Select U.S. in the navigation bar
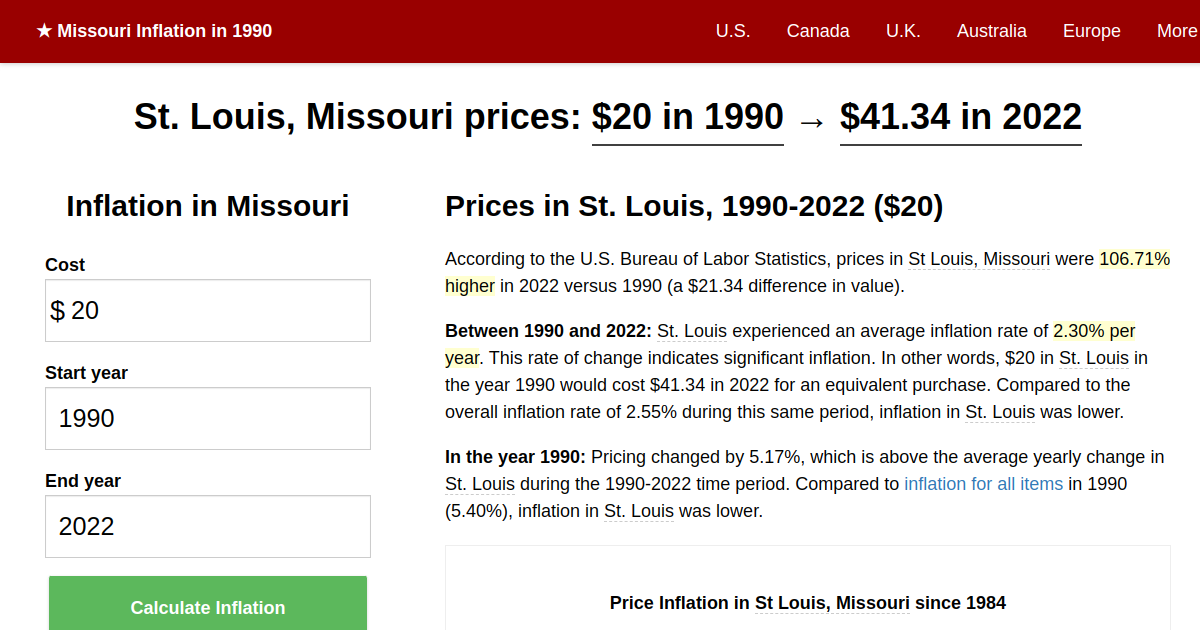This screenshot has width=1200, height=630. (x=733, y=31)
